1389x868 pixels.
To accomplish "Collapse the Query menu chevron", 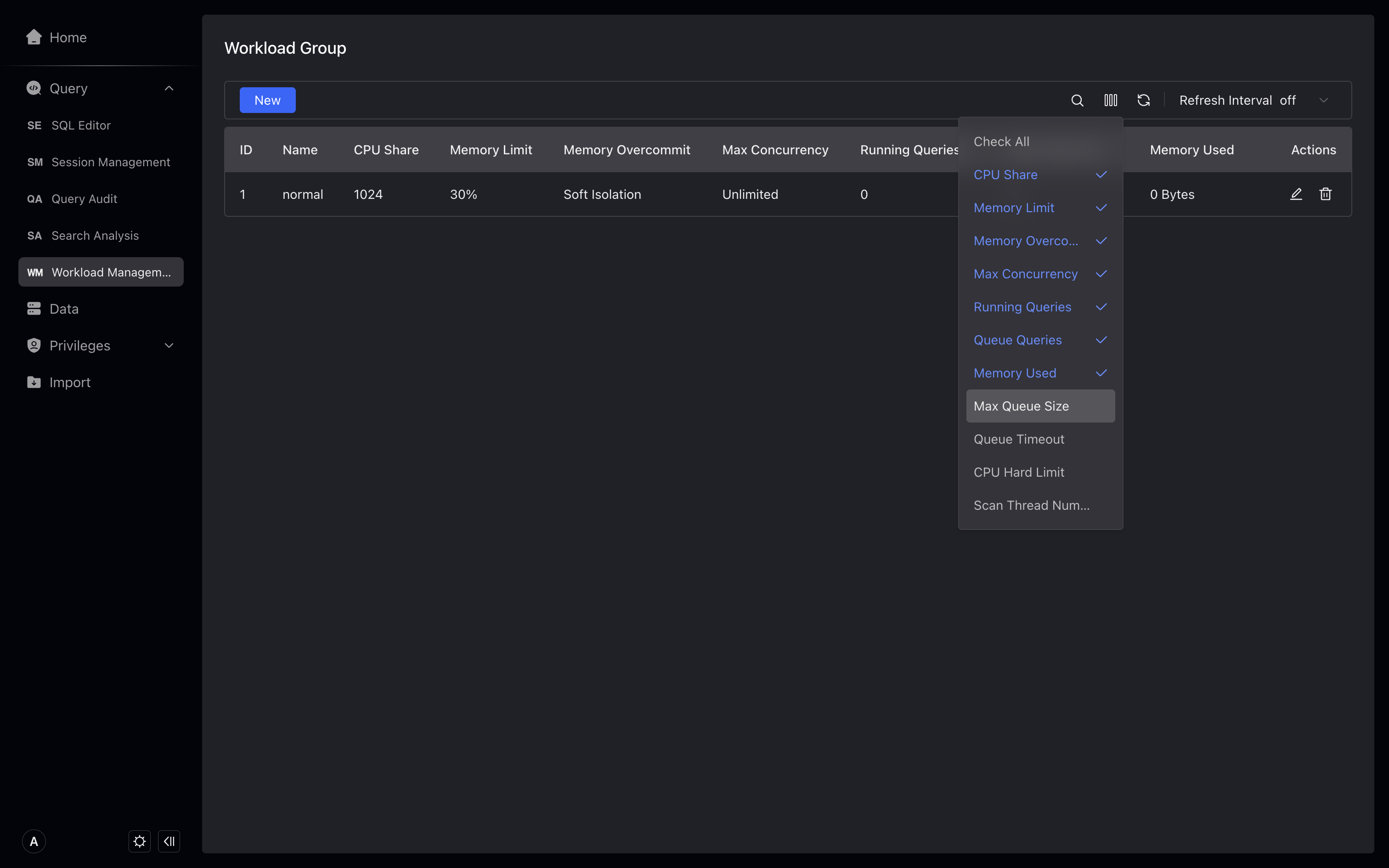I will (169, 88).
